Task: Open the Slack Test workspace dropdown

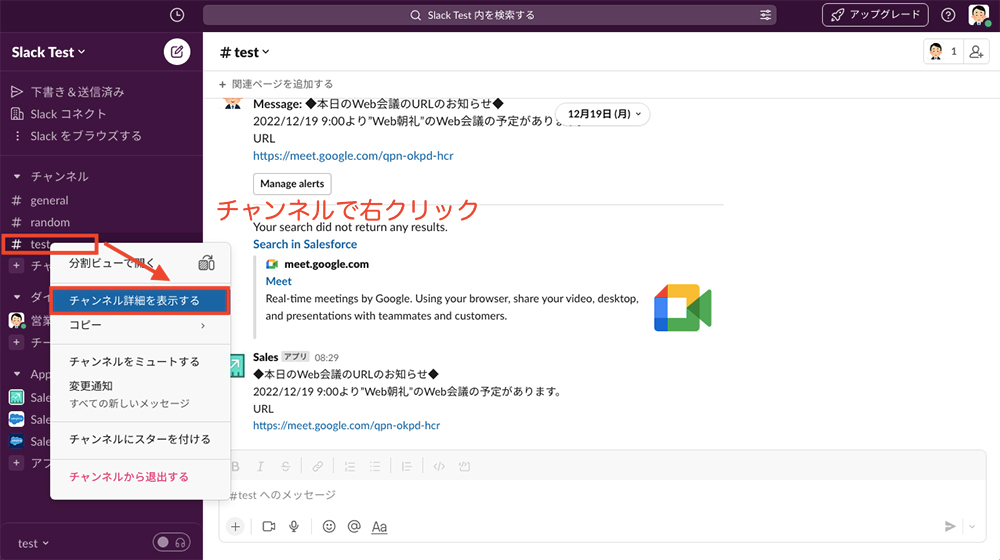Action: click(48, 52)
